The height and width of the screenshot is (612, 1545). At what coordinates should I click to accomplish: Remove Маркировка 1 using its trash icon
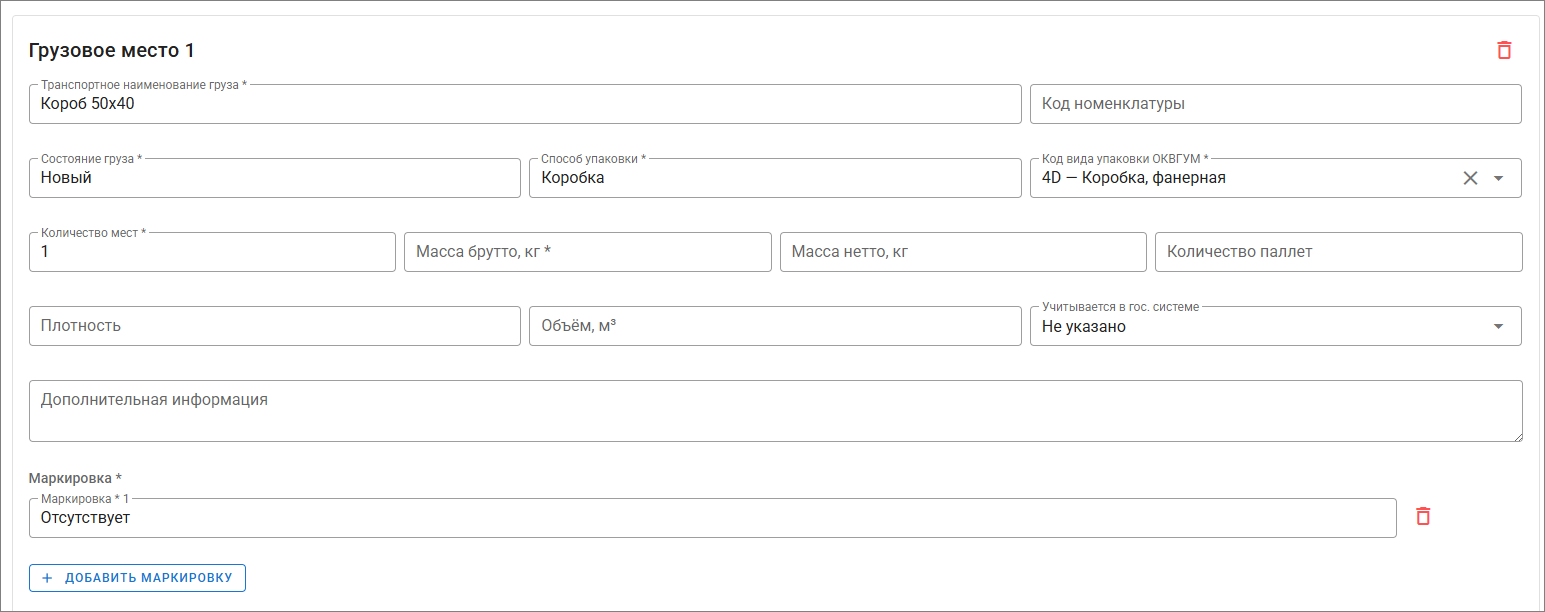[x=1423, y=516]
